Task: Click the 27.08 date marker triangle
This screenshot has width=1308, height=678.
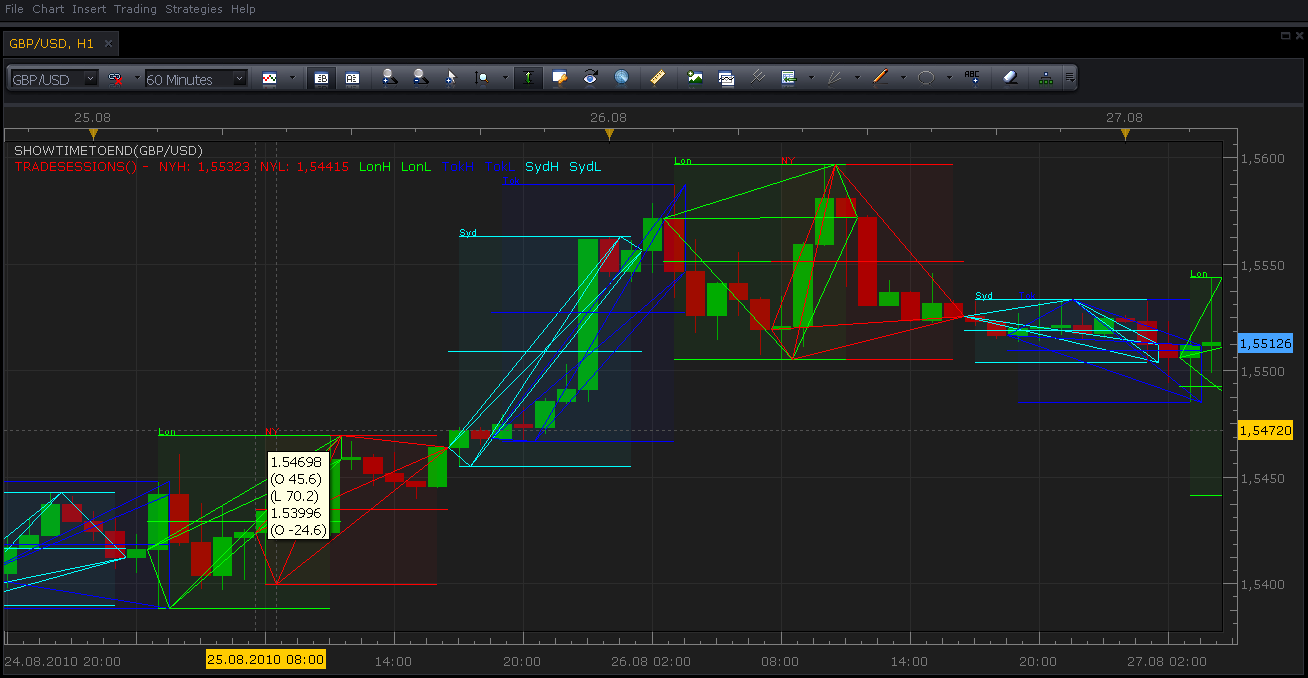Action: coord(1125,133)
